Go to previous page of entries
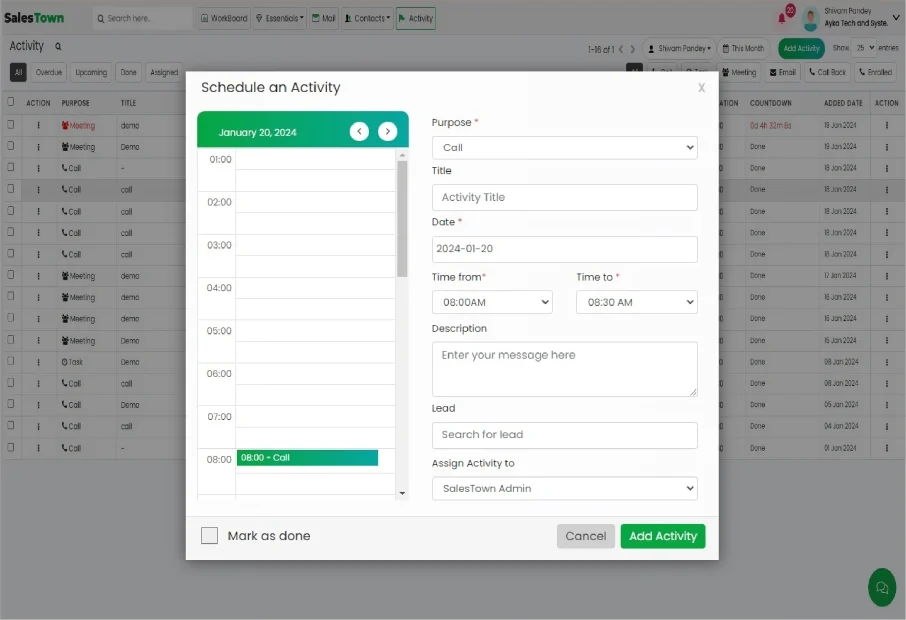 (621, 49)
